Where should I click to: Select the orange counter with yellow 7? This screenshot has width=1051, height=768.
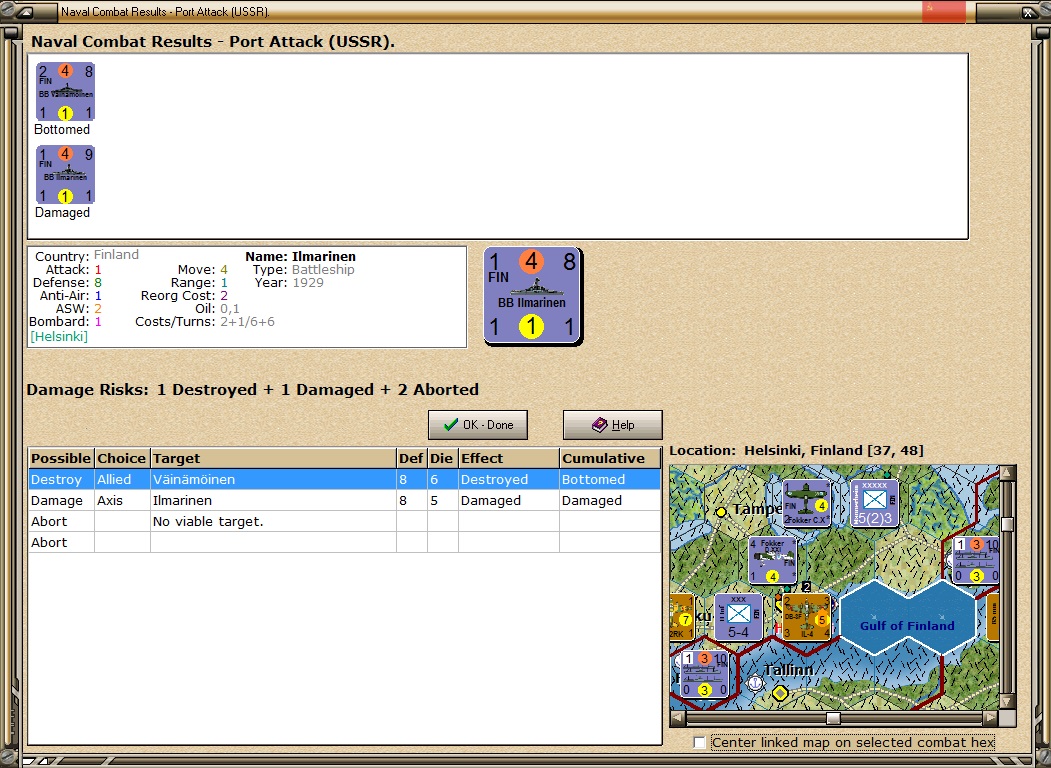coord(682,616)
